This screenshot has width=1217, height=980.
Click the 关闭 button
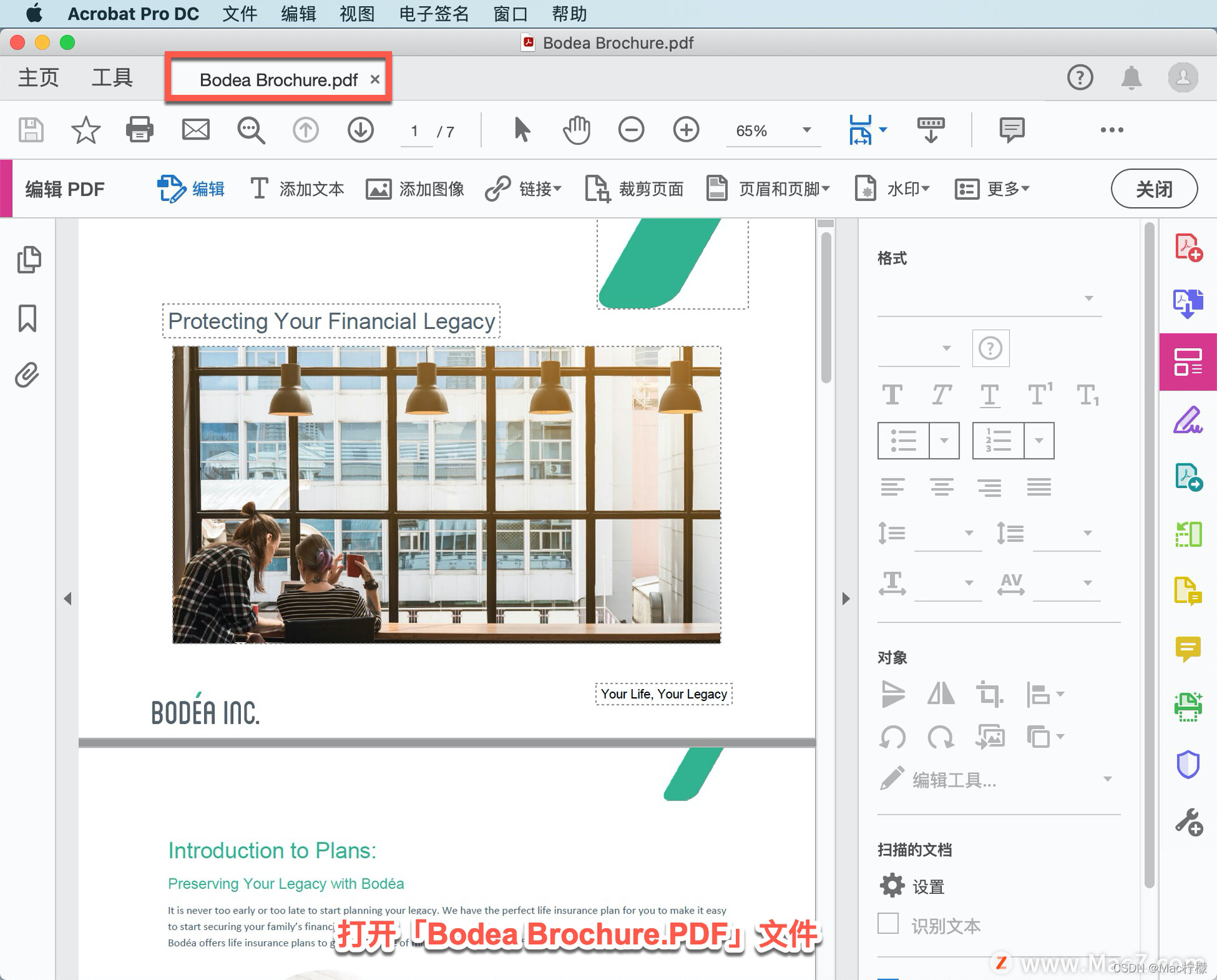1154,189
